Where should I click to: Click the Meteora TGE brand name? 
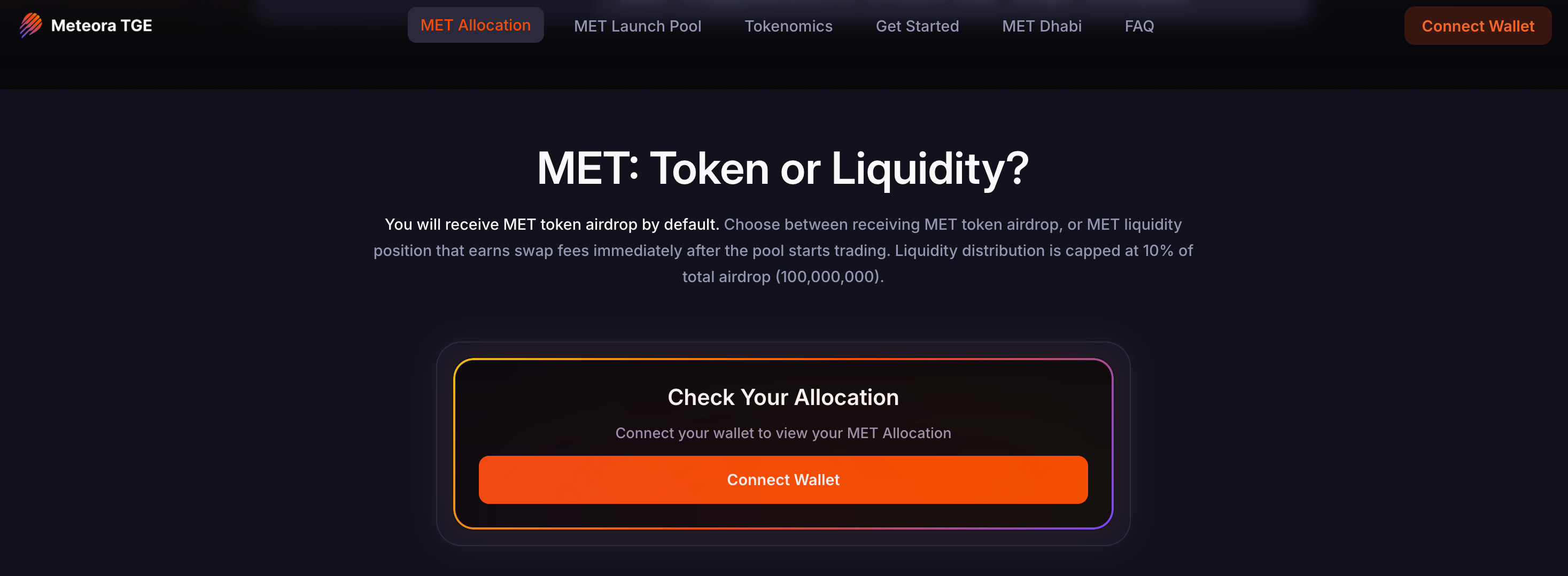tap(102, 26)
